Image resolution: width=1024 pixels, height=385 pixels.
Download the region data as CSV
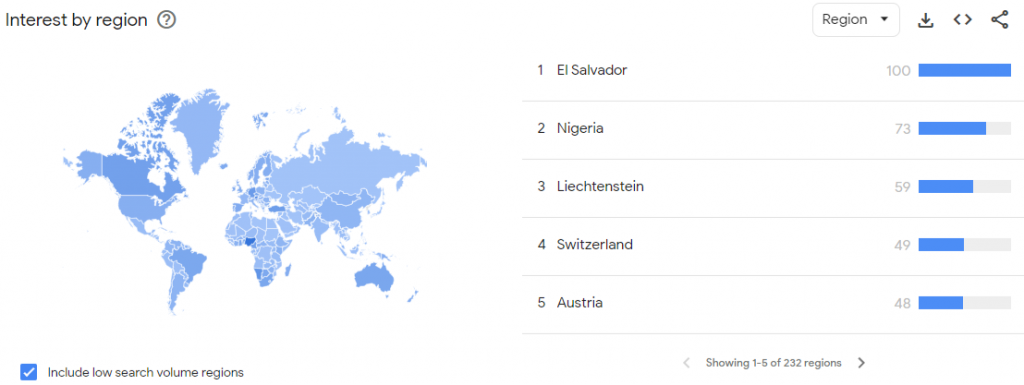coord(925,20)
